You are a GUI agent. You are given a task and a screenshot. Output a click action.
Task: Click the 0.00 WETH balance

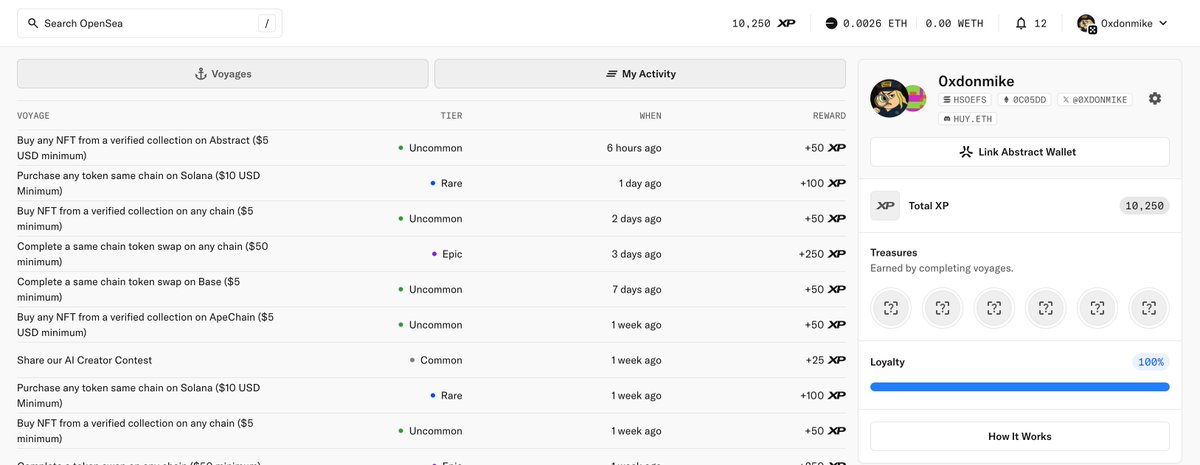(955, 23)
